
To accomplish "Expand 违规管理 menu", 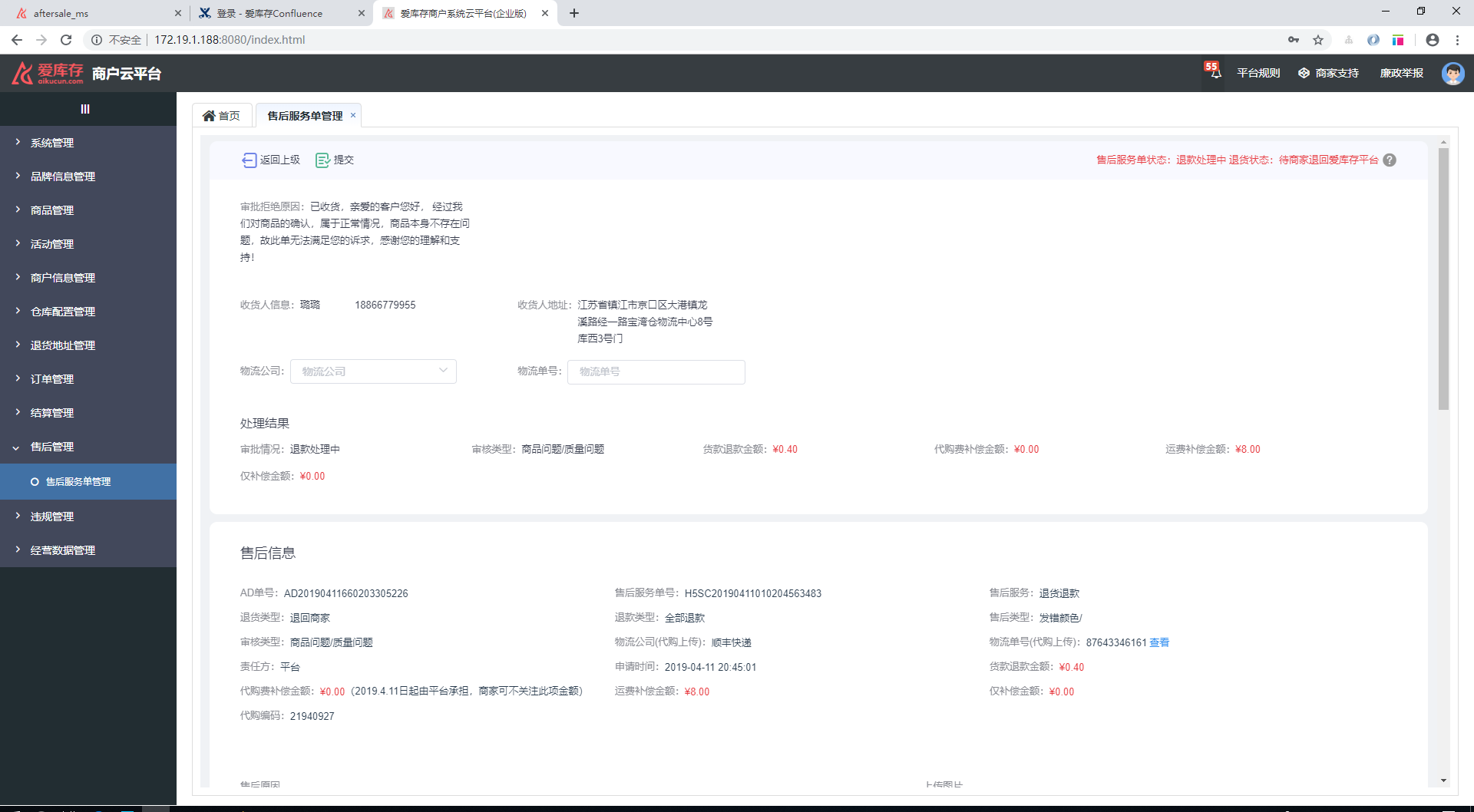I will pos(88,517).
